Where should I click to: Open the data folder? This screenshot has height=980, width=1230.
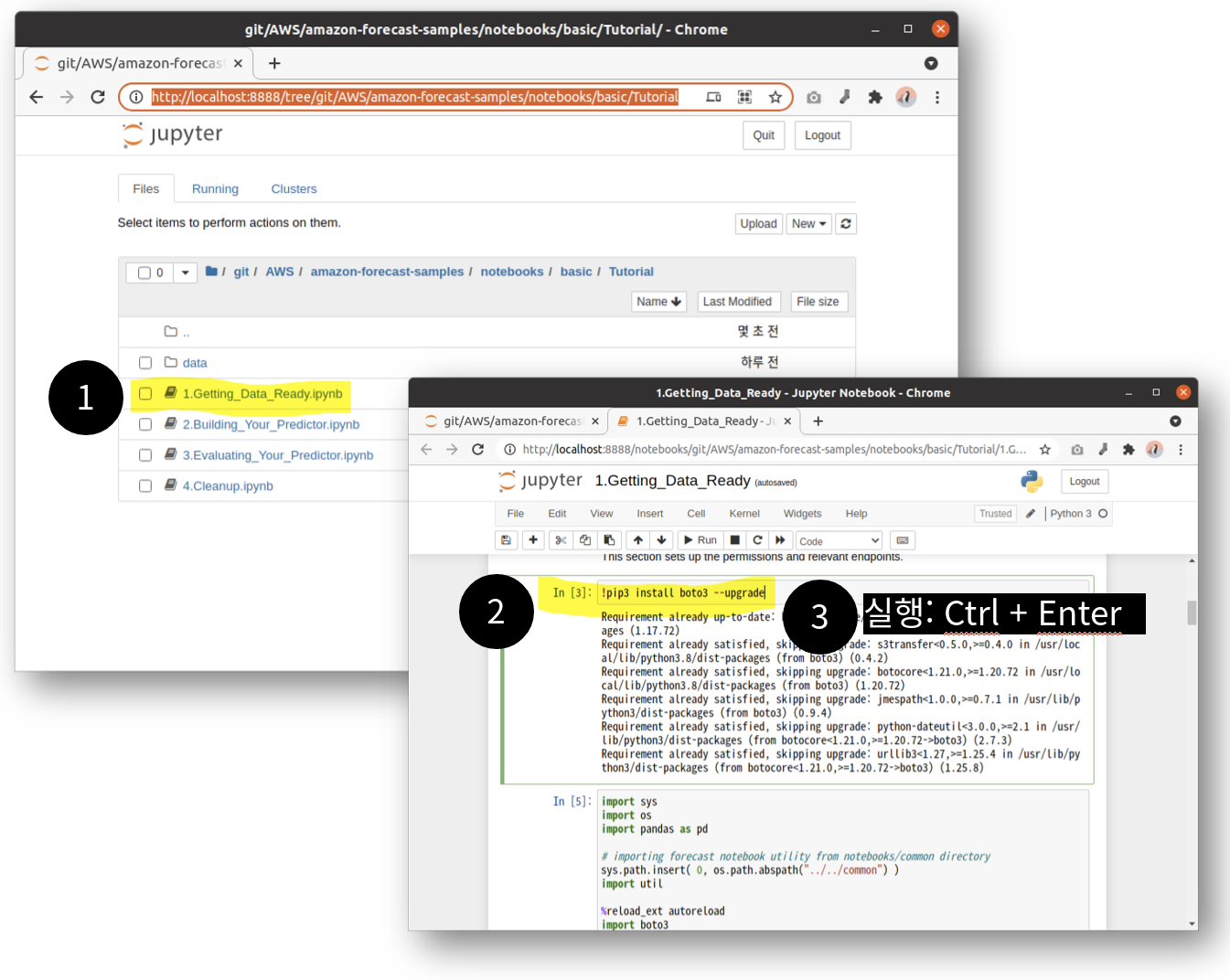point(195,363)
